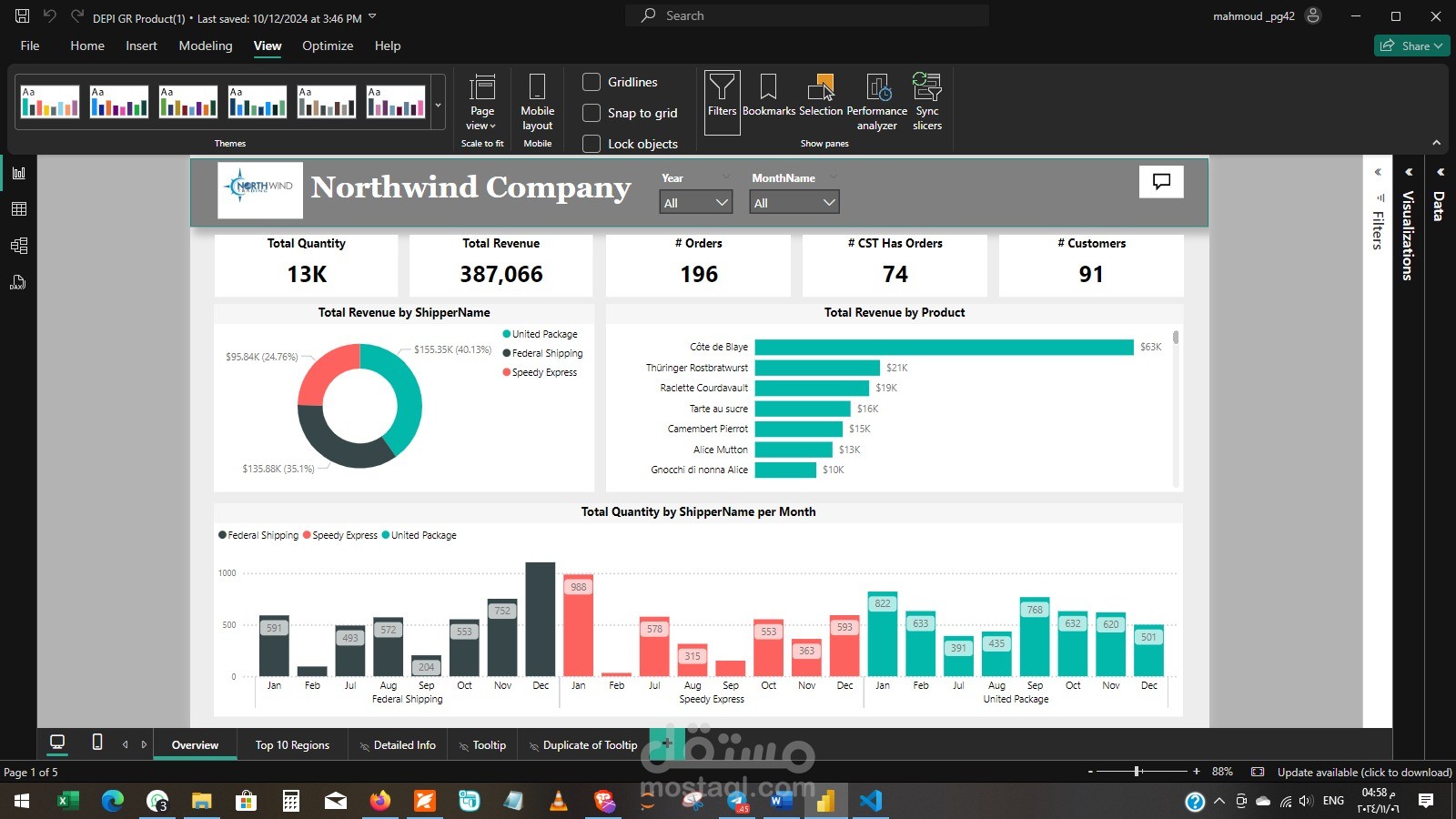Image resolution: width=1456 pixels, height=819 pixels.
Task: Open Power BI icon in taskbar
Action: click(825, 801)
